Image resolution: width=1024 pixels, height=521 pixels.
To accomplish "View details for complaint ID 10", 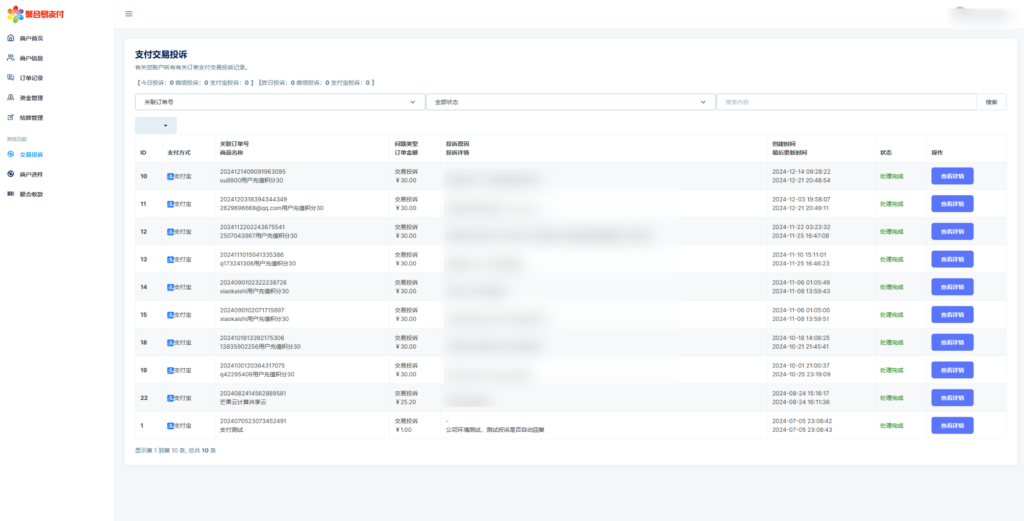I will click(x=951, y=176).
